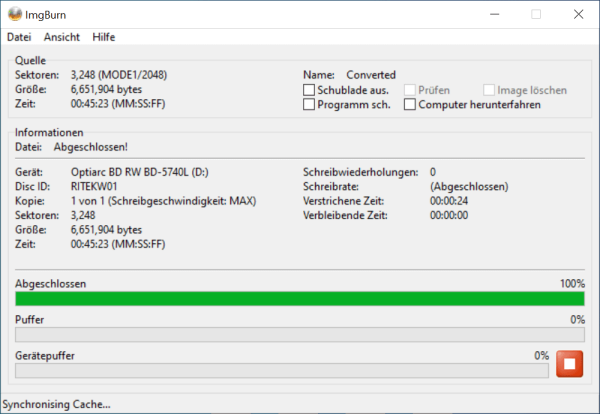
Task: Click the Gerätepuffer progress bar
Action: tap(282, 371)
